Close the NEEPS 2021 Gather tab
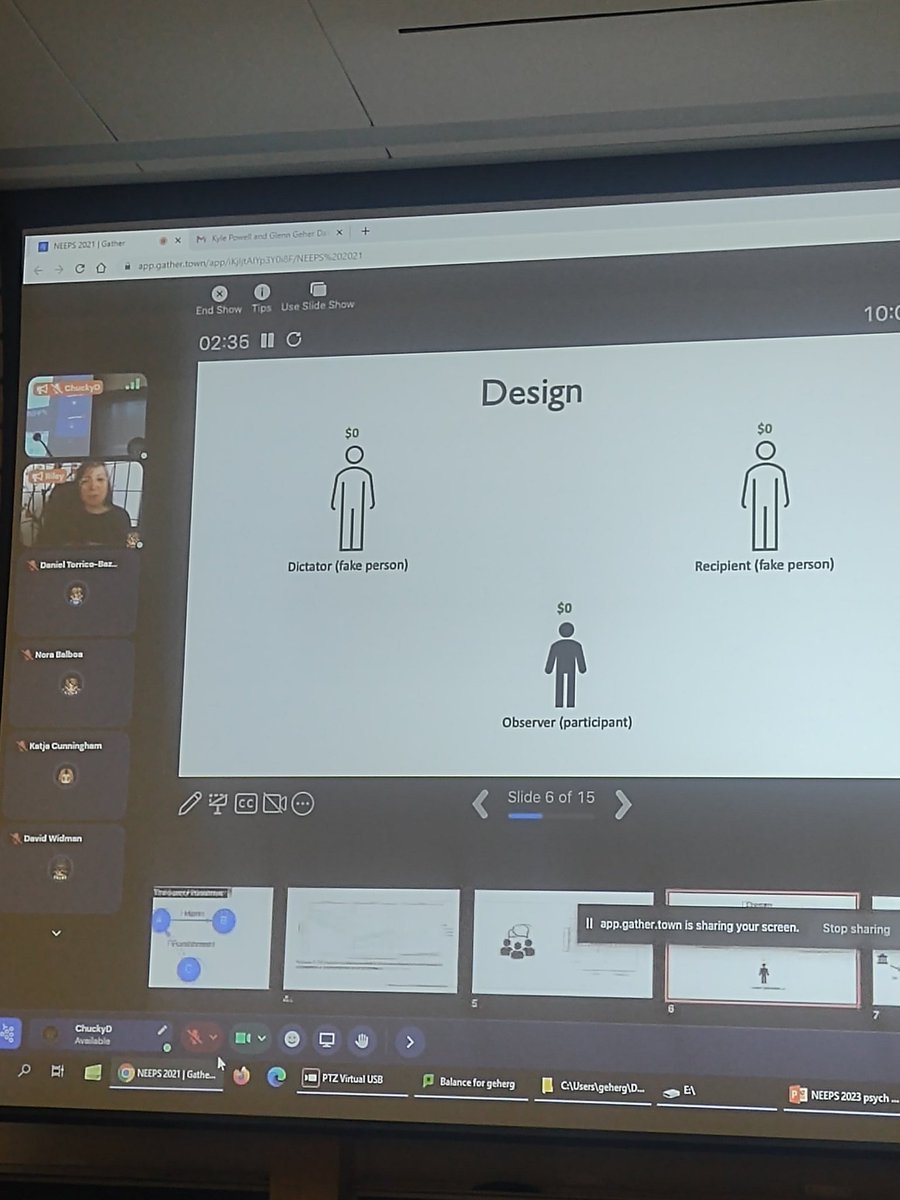This screenshot has width=900, height=1200. [x=177, y=241]
